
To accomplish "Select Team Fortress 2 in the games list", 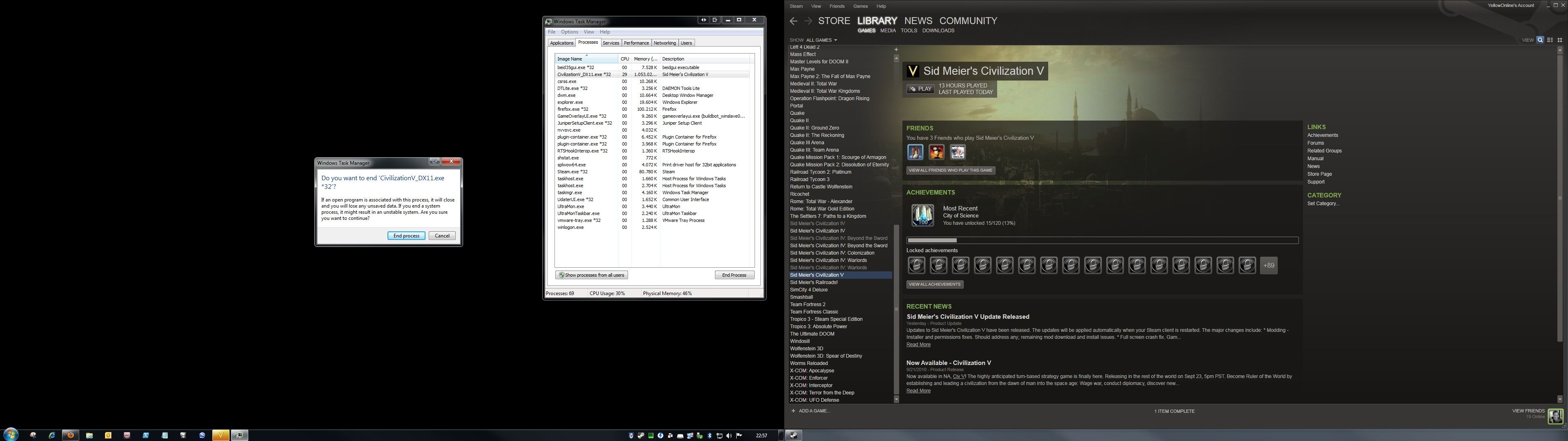I will coord(808,304).
